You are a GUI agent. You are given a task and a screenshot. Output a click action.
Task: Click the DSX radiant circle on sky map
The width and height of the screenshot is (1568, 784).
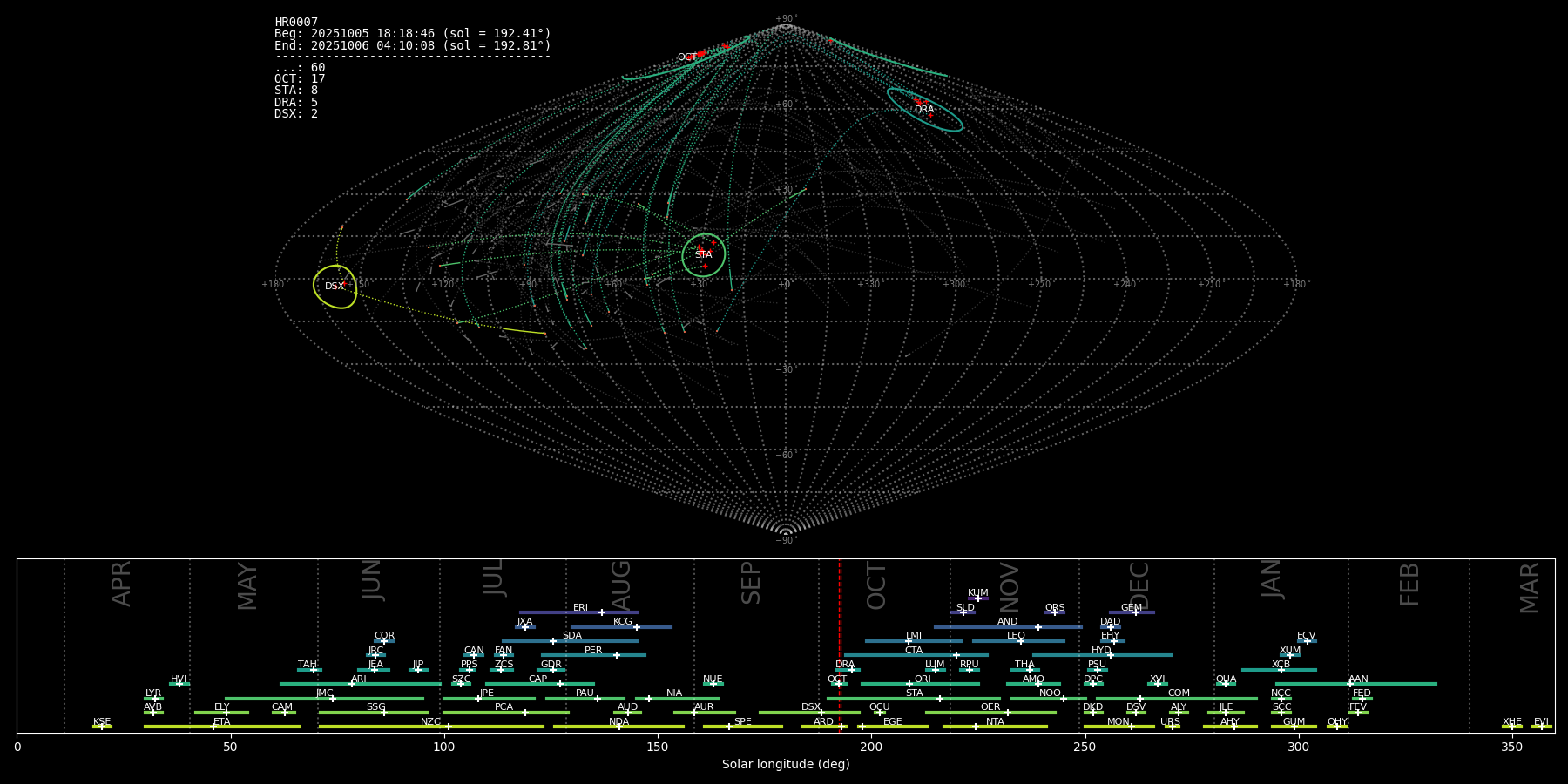(335, 287)
